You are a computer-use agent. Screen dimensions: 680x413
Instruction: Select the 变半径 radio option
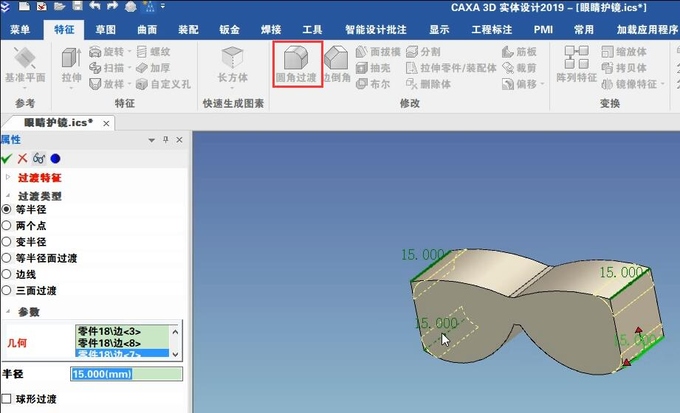coord(7,242)
